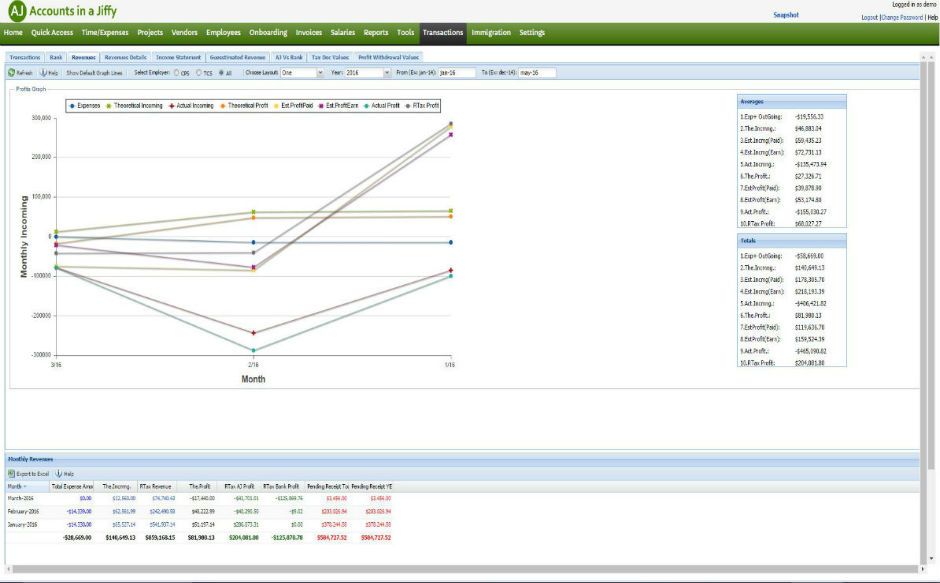Viewport: 940px width, 583px height.
Task: Open the Reports menu
Action: [x=376, y=32]
